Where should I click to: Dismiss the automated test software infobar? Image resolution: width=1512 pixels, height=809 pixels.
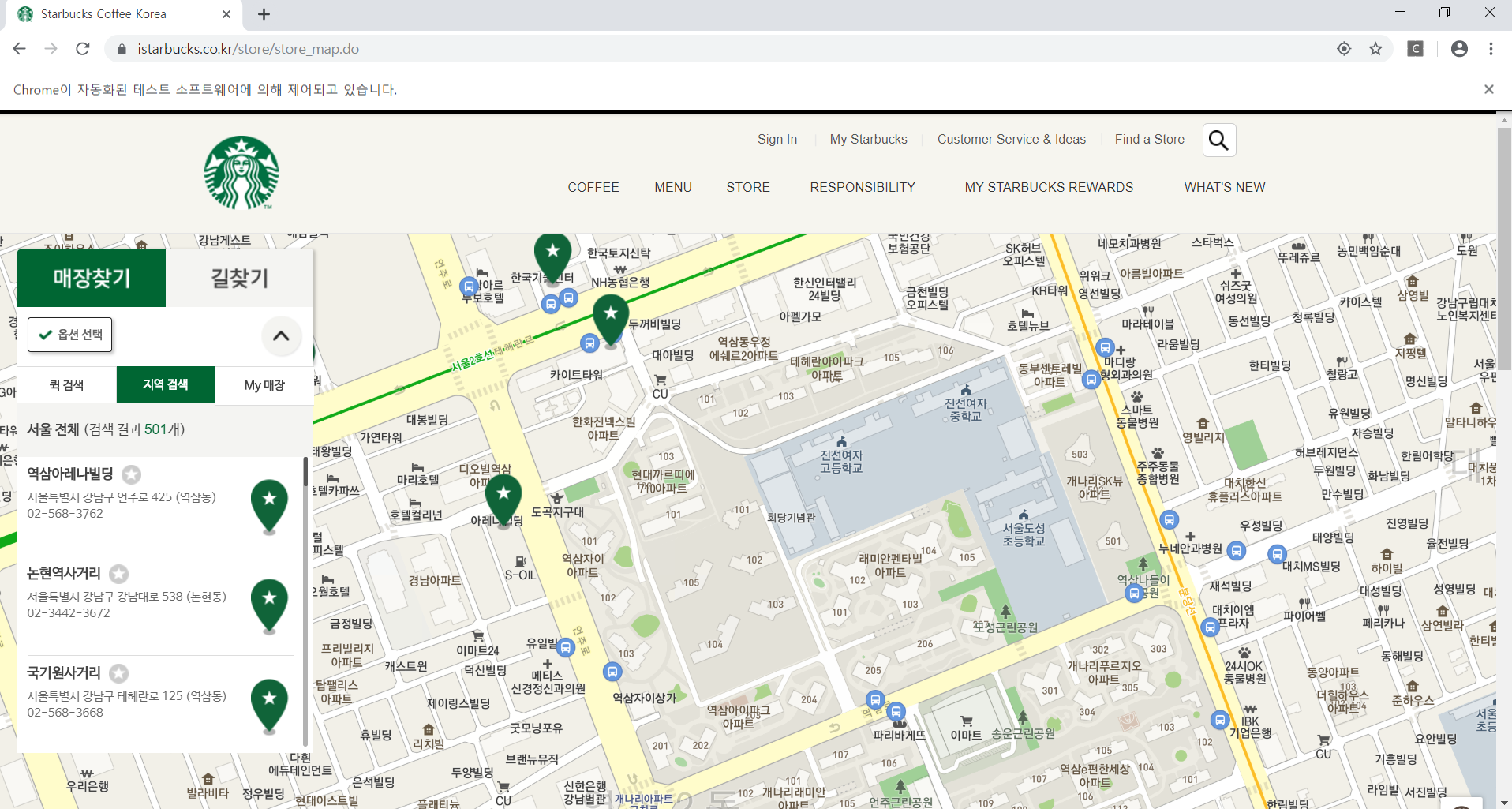[x=1488, y=89]
